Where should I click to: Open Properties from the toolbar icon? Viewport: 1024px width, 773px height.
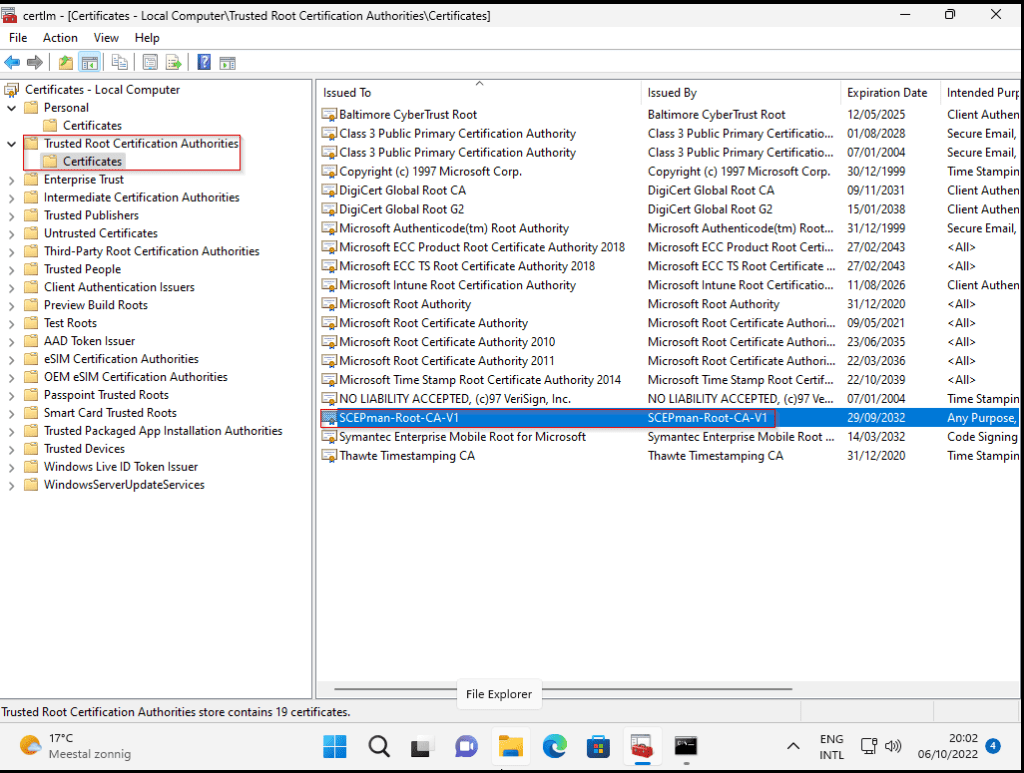click(x=150, y=62)
